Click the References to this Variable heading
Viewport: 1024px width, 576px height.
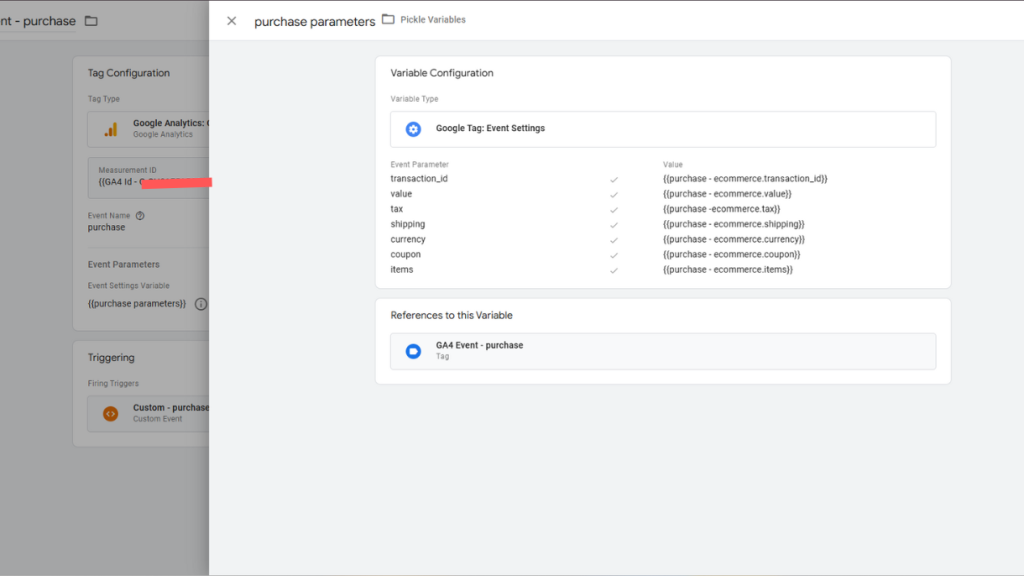tap(451, 315)
